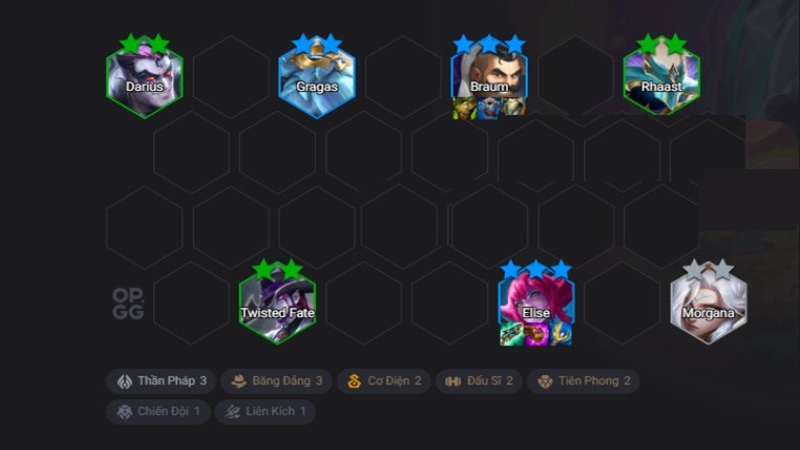Click the Twisted Fate champion portrait
This screenshot has width=800, height=450.
(278, 303)
